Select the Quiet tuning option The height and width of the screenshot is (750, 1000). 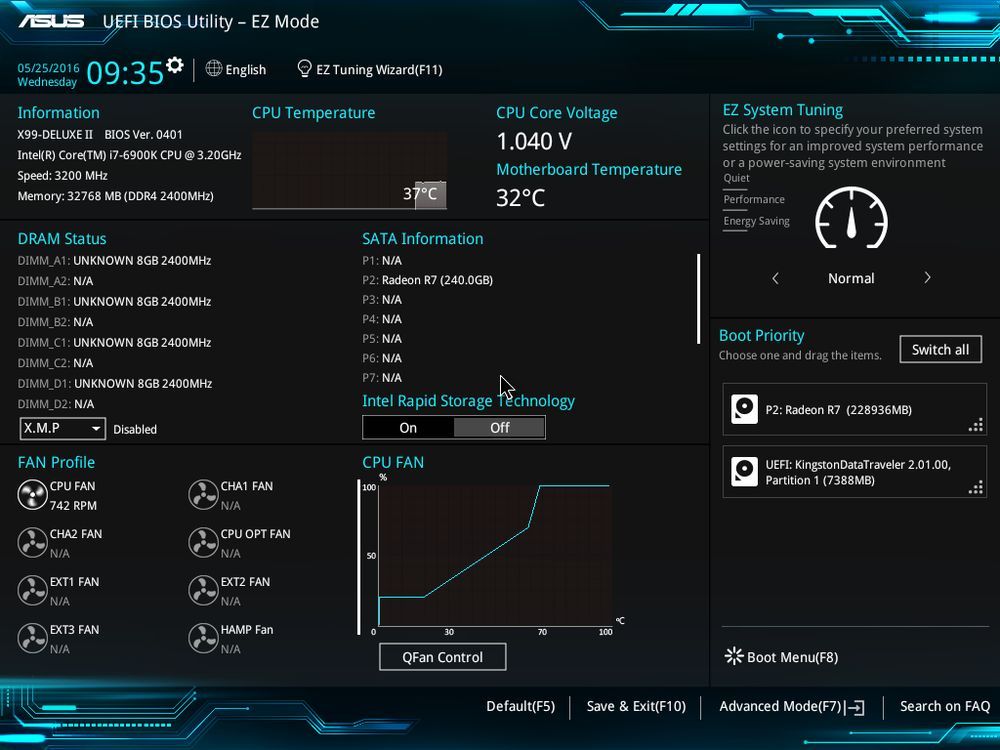point(737,178)
